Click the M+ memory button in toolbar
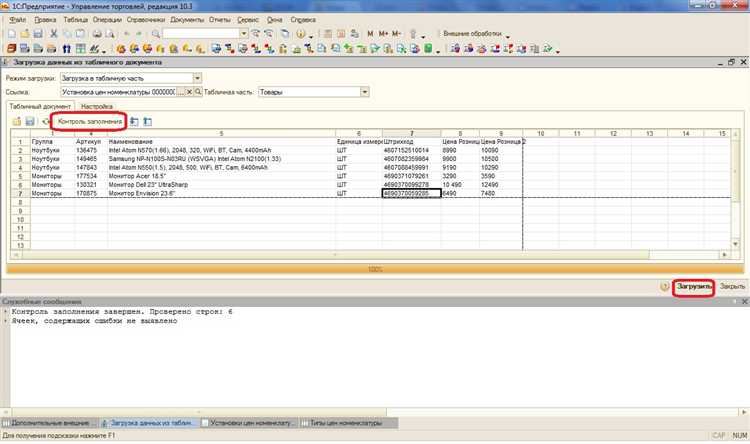The image size is (750, 444). tap(383, 33)
